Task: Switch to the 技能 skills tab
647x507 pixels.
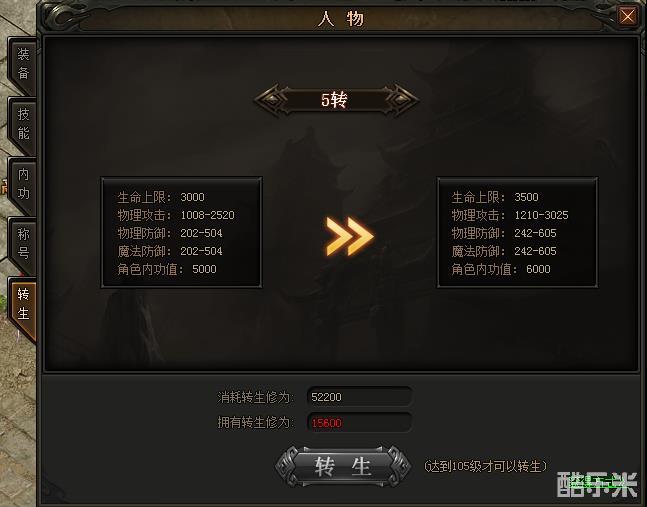Action: pyautogui.click(x=23, y=125)
